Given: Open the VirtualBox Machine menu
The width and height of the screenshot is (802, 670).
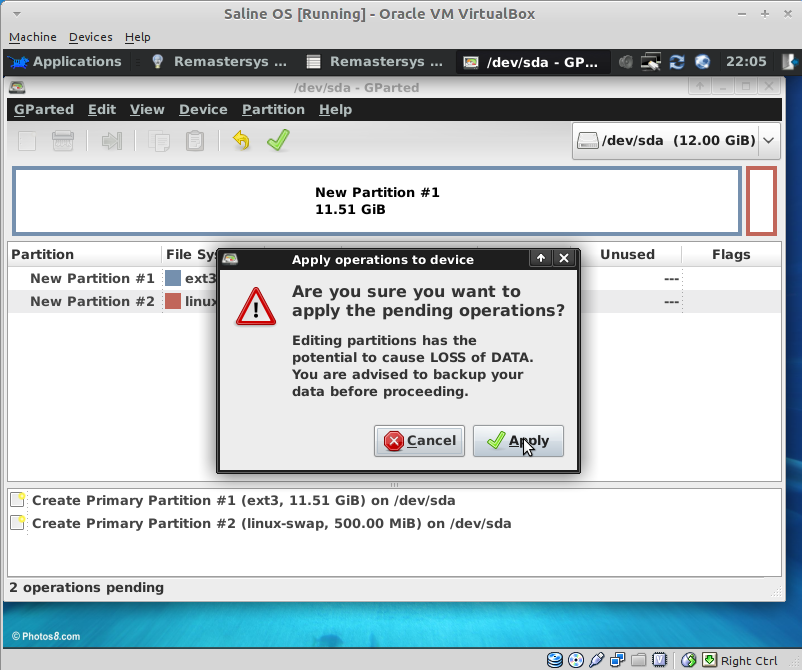Looking at the screenshot, I should coord(33,37).
